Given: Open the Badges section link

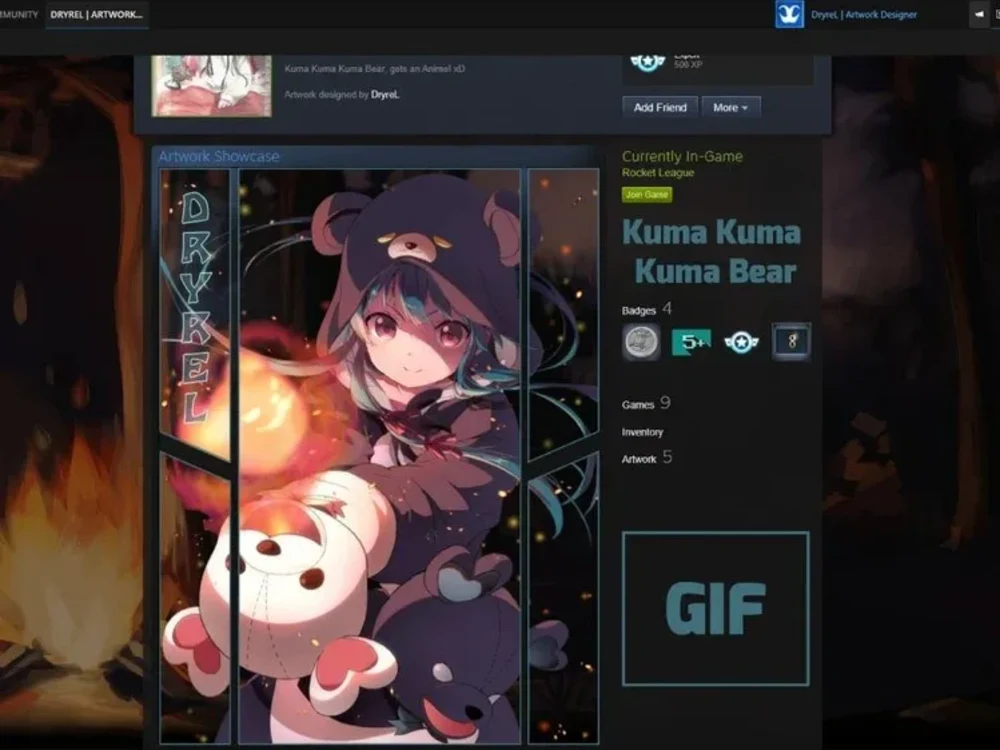Looking at the screenshot, I should (639, 311).
